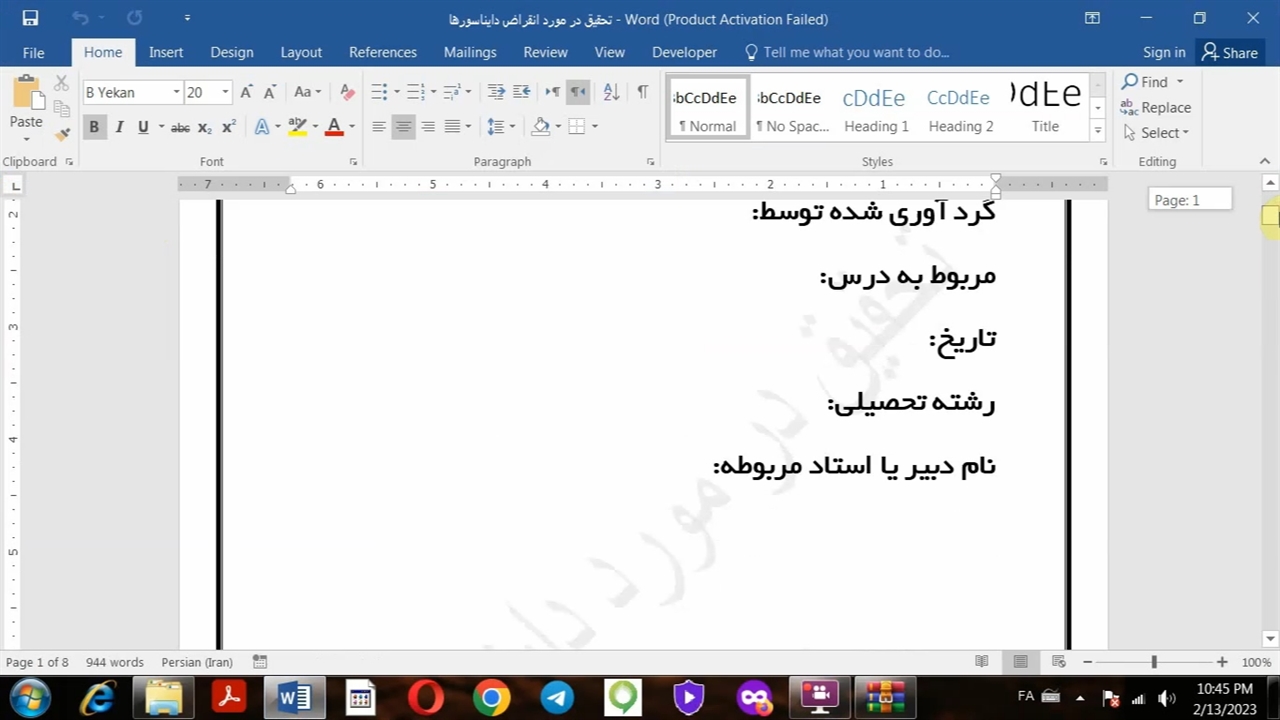Open the References tab

click(382, 52)
